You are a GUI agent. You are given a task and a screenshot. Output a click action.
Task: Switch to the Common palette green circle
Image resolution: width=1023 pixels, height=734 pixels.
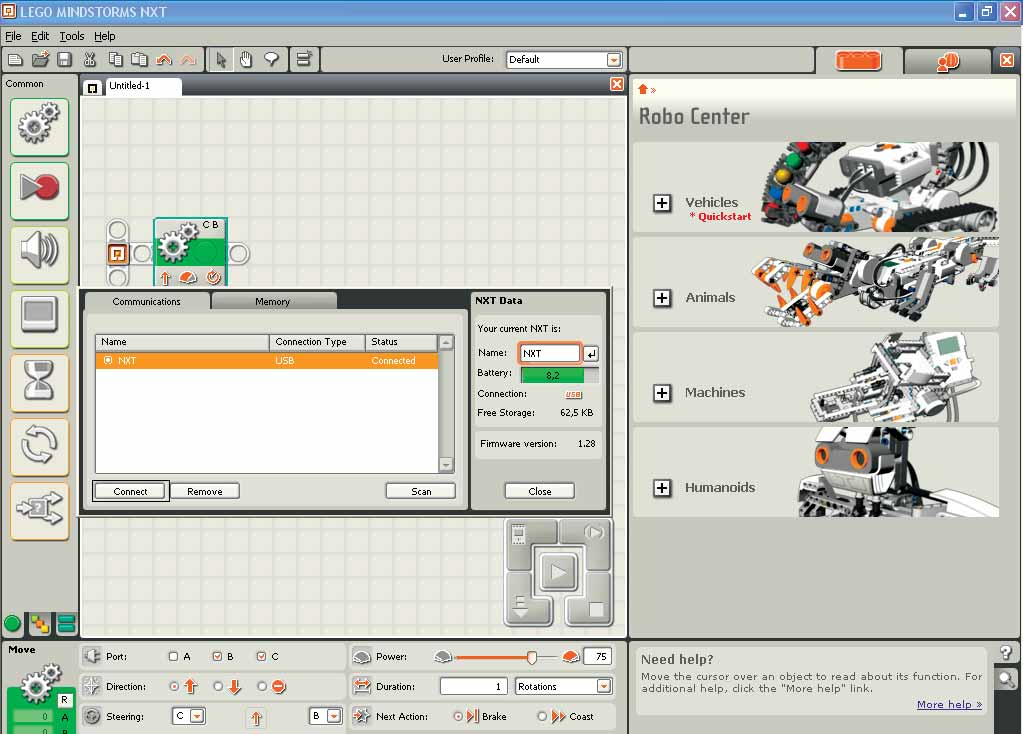click(x=12, y=624)
